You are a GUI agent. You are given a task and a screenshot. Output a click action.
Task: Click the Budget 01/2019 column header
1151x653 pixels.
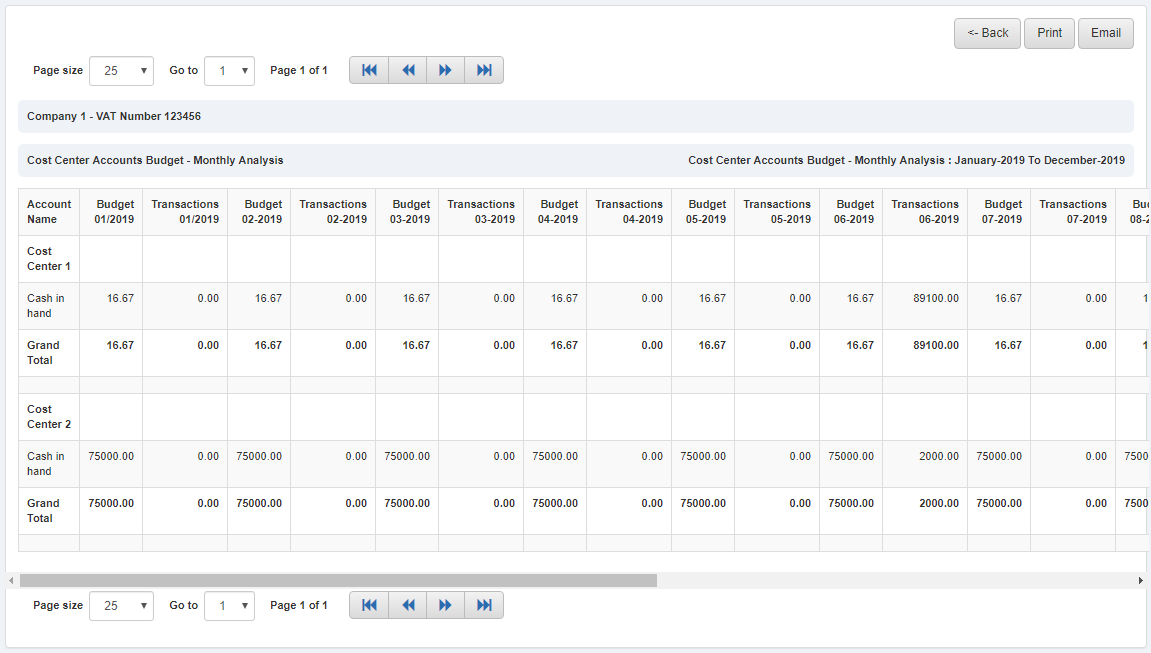[x=114, y=211]
